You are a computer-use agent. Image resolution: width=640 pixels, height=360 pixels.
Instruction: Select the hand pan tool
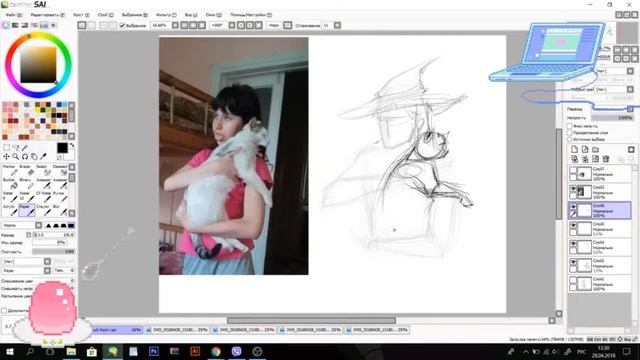click(x=34, y=156)
